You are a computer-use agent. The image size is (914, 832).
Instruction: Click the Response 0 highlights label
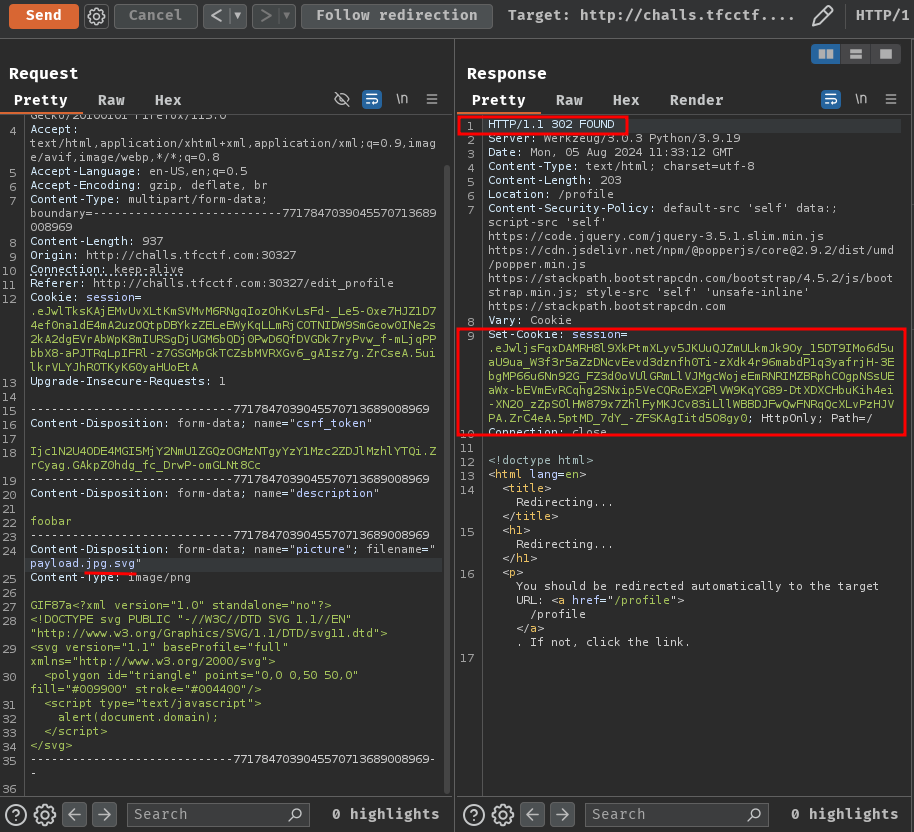(x=845, y=815)
